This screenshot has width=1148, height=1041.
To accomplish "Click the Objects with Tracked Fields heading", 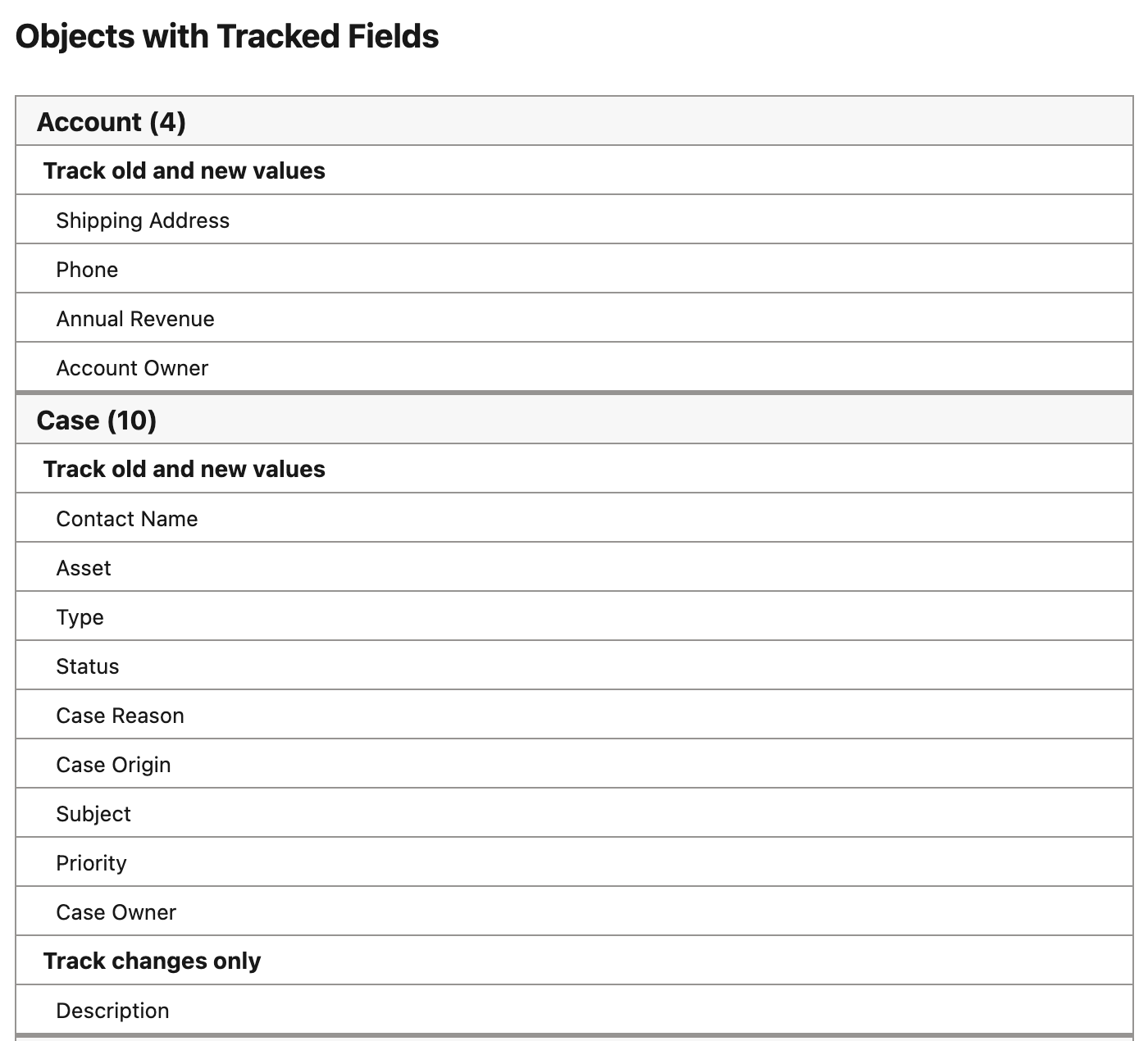I will tap(227, 37).
